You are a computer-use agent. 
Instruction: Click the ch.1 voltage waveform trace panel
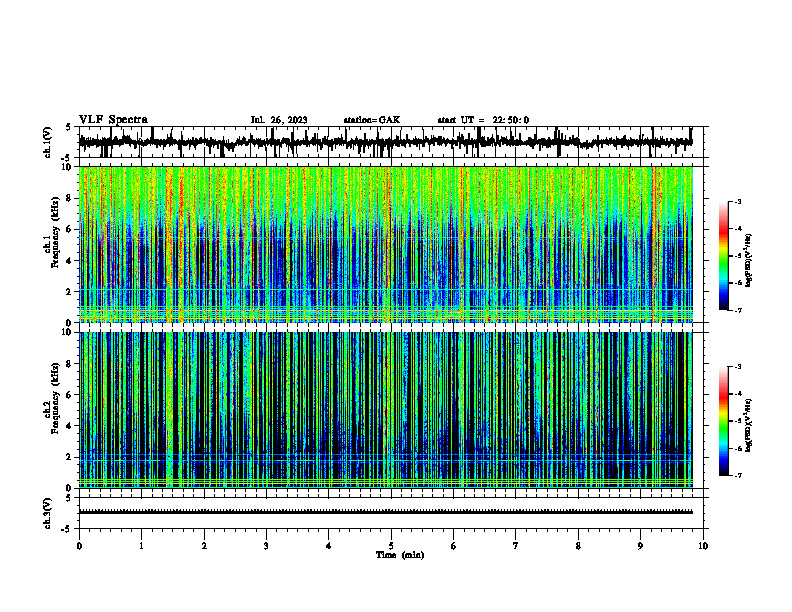click(391, 142)
